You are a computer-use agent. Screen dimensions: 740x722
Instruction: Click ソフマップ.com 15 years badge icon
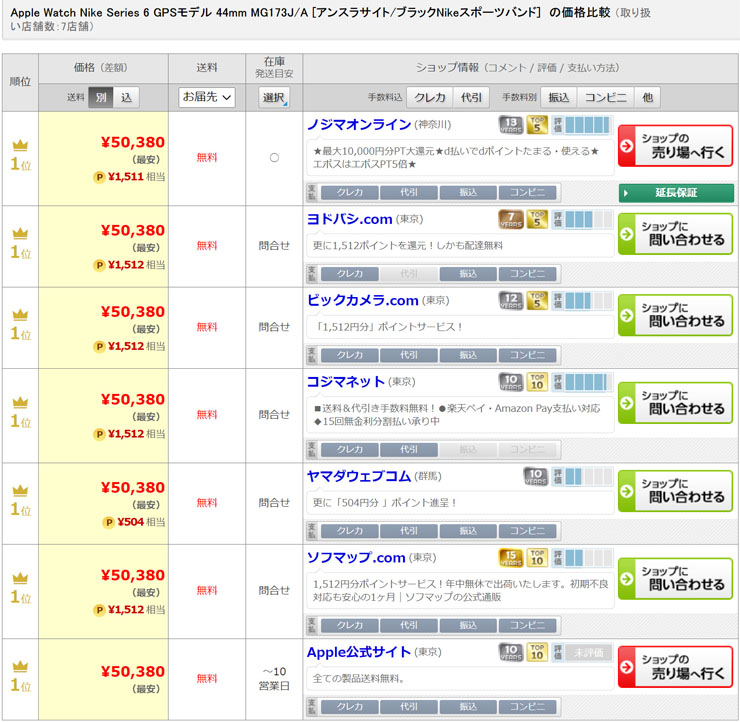511,558
